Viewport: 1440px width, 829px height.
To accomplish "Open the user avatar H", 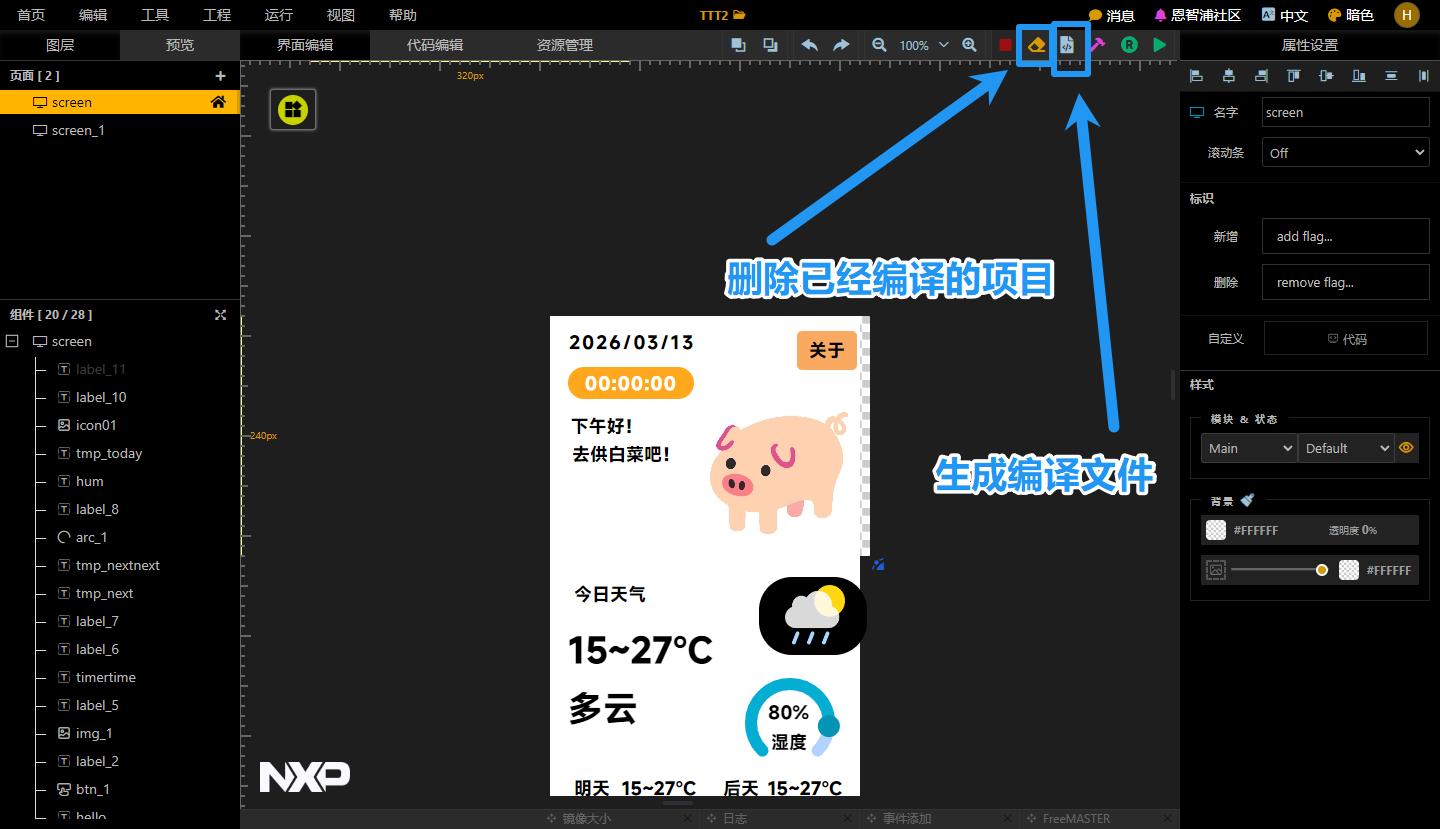I will 1407,15.
